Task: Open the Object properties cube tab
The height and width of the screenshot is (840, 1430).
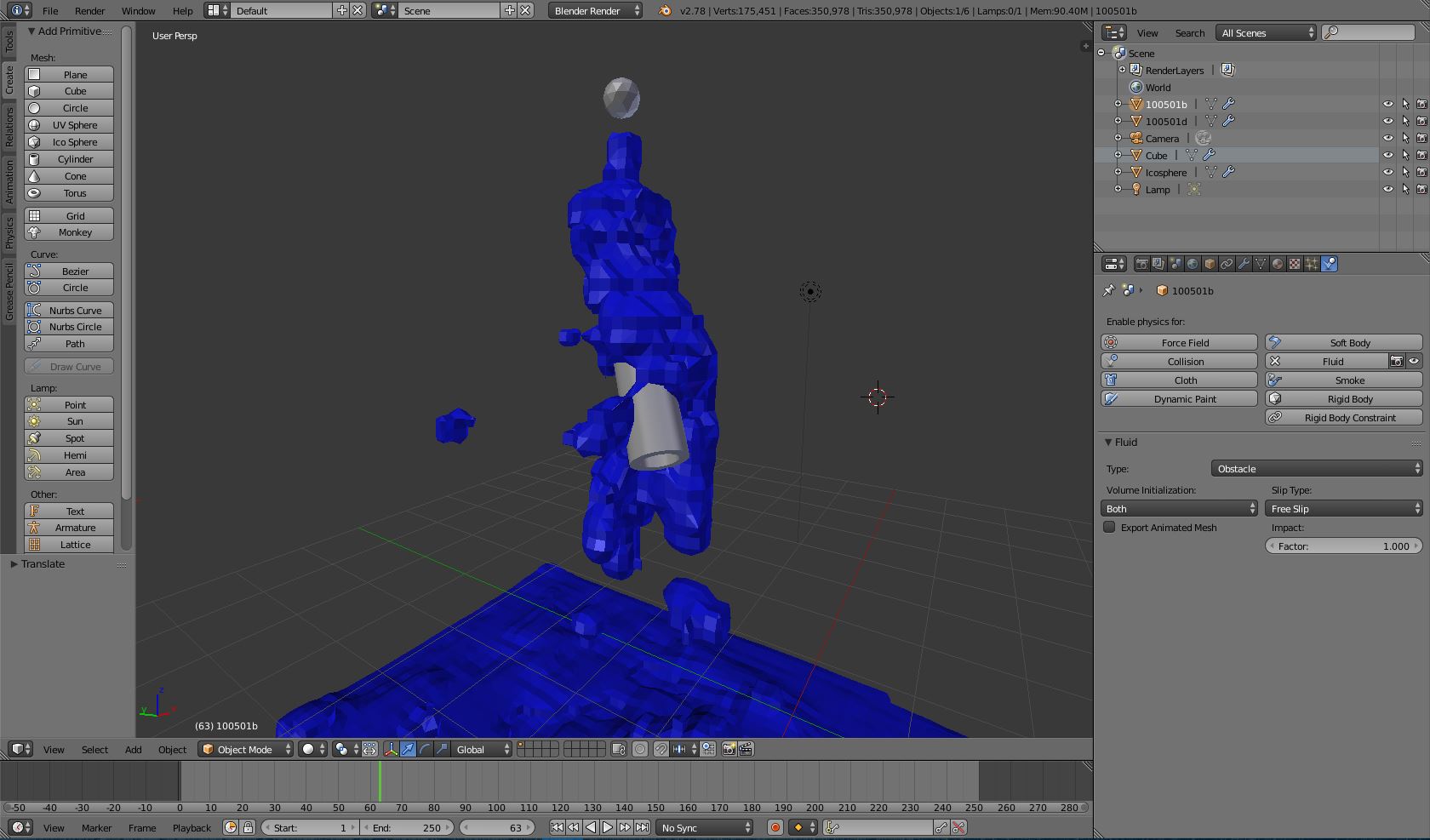Action: click(x=1210, y=264)
